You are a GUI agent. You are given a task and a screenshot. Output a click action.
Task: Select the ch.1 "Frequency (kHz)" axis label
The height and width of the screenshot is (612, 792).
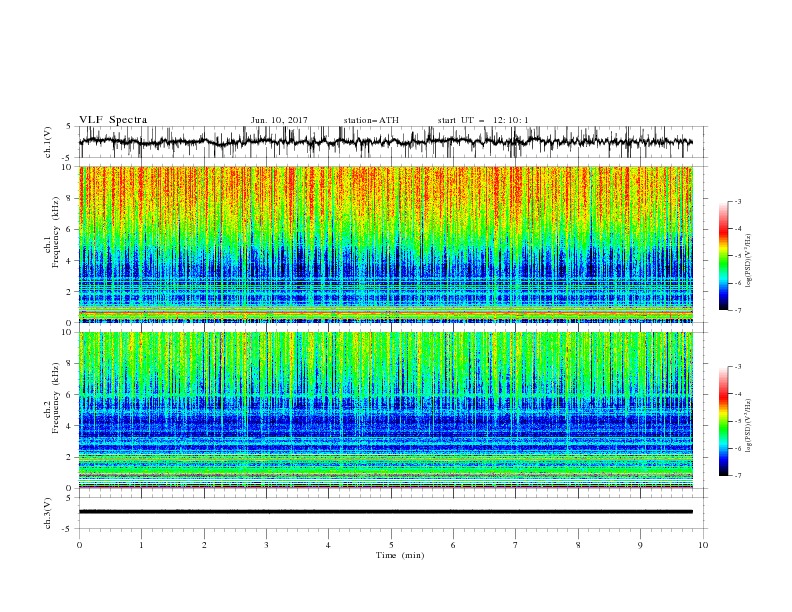click(x=56, y=232)
